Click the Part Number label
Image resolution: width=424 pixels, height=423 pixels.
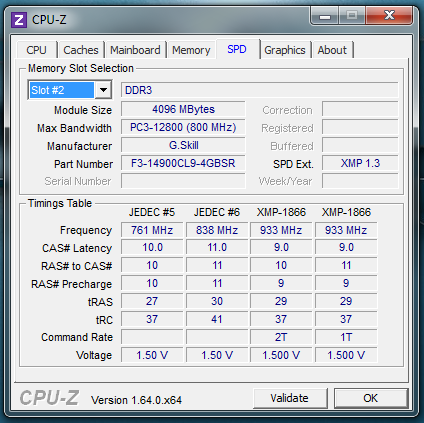[83, 164]
